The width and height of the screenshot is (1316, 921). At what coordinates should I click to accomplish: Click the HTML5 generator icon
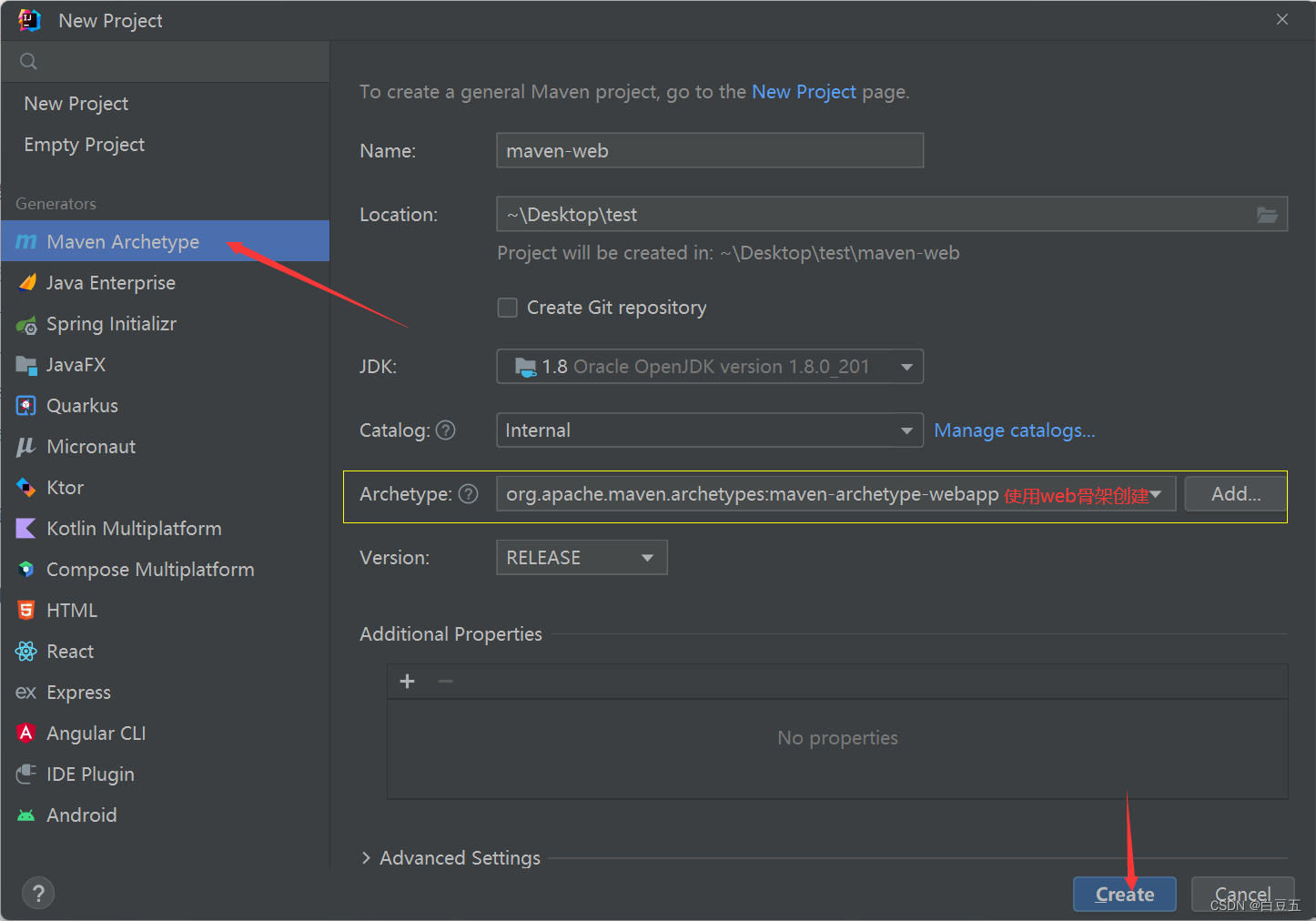tap(26, 611)
